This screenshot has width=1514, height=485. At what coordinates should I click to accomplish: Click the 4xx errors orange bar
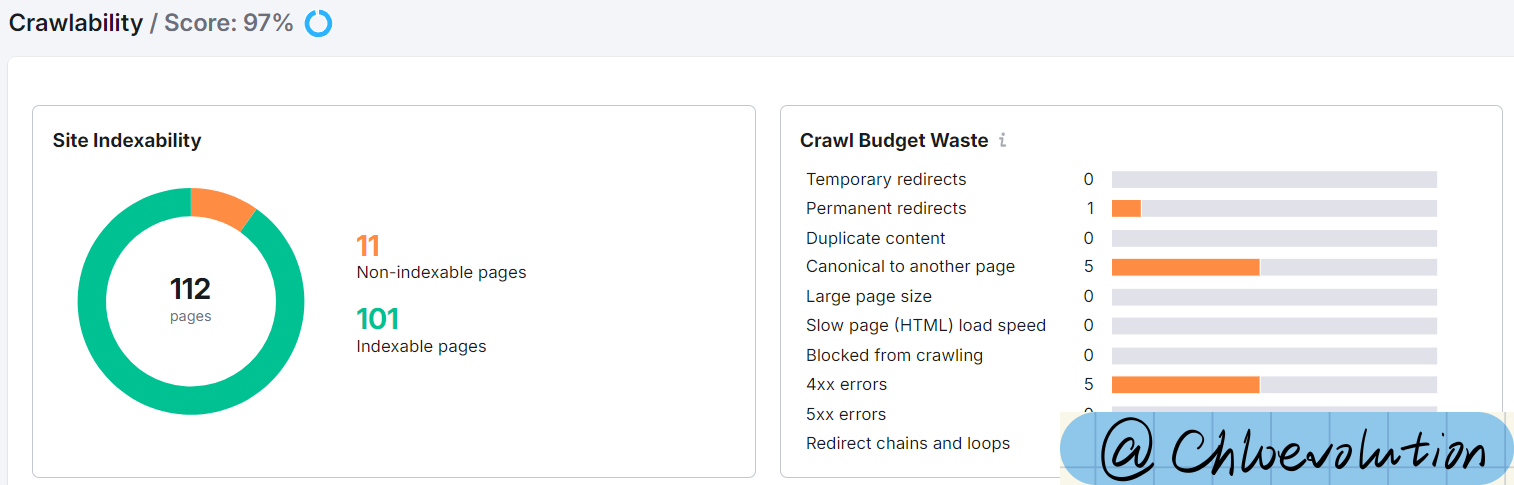1185,385
